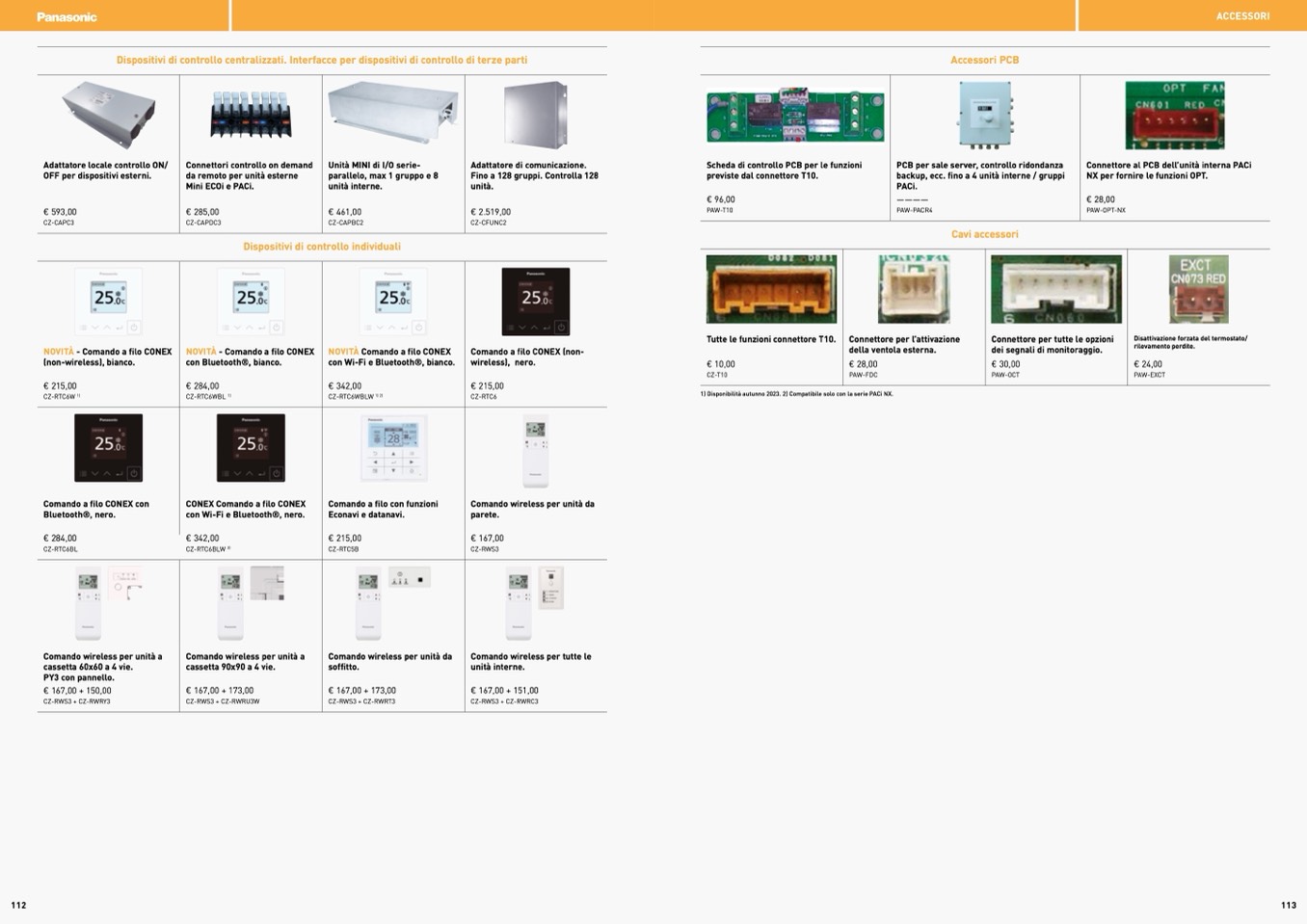
Task: Click the ACCESSORI label in the top-right header
Action: click(1242, 16)
